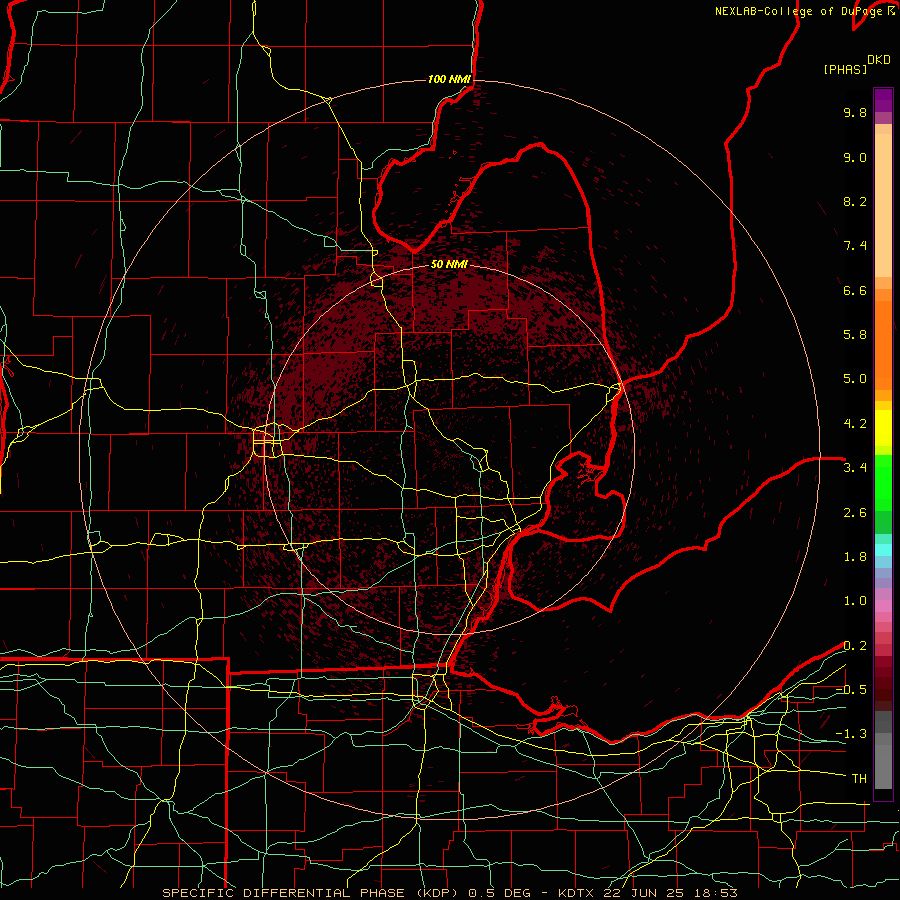900x900 pixels.
Task: Click the -0.5 value on the scale
Action: 851,690
